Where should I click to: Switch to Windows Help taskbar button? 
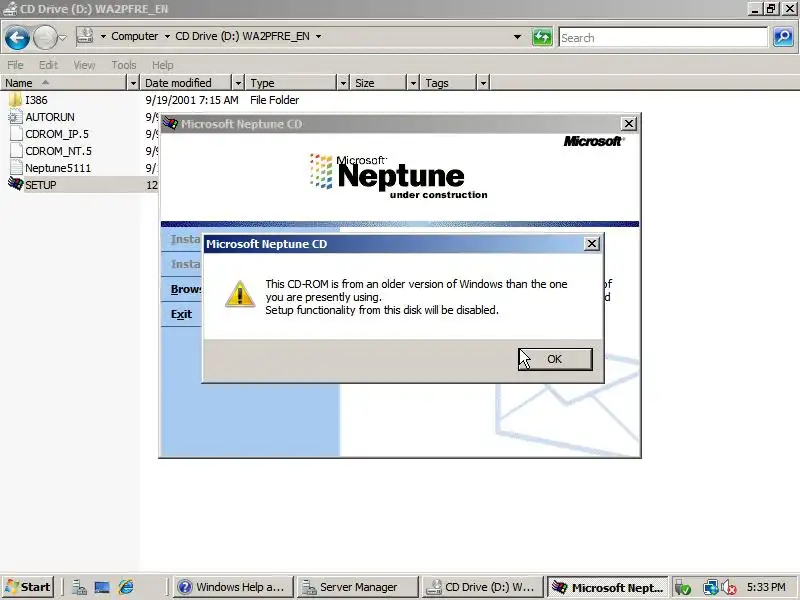234,587
